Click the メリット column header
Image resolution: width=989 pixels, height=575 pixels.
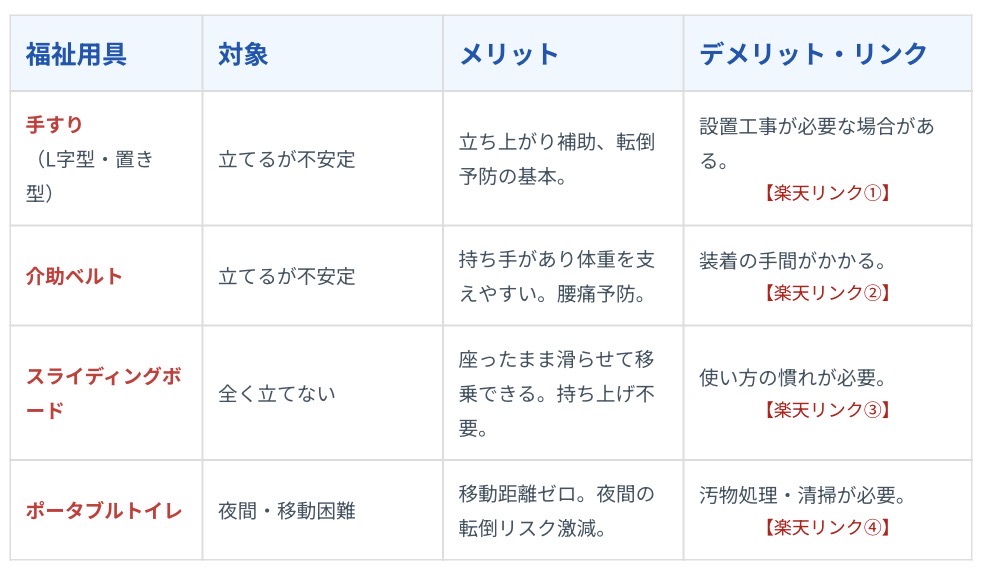click(509, 54)
